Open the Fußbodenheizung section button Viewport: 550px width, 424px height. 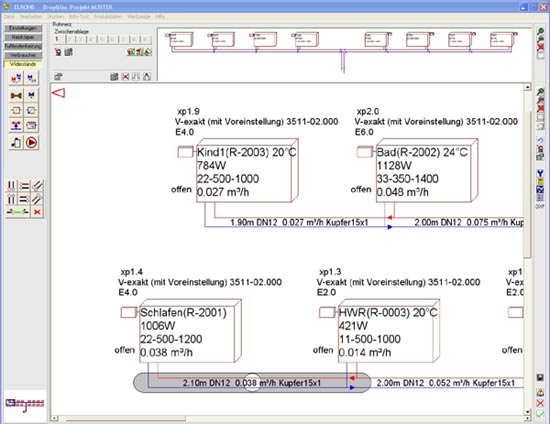click(x=23, y=46)
